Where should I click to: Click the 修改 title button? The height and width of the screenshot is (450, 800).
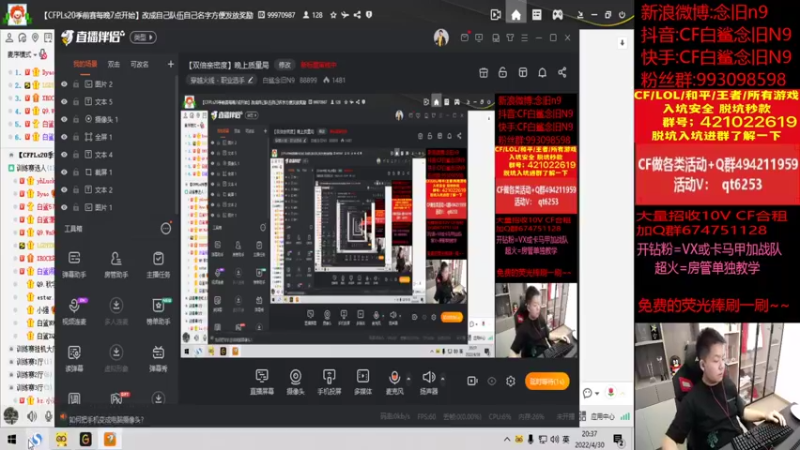284,65
